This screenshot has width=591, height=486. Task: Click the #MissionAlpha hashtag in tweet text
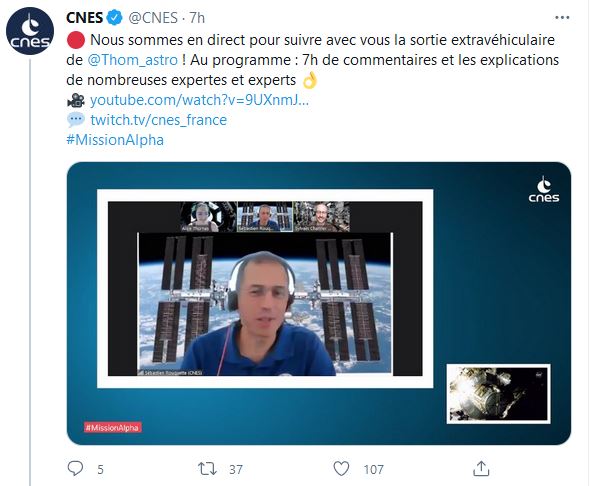click(115, 140)
